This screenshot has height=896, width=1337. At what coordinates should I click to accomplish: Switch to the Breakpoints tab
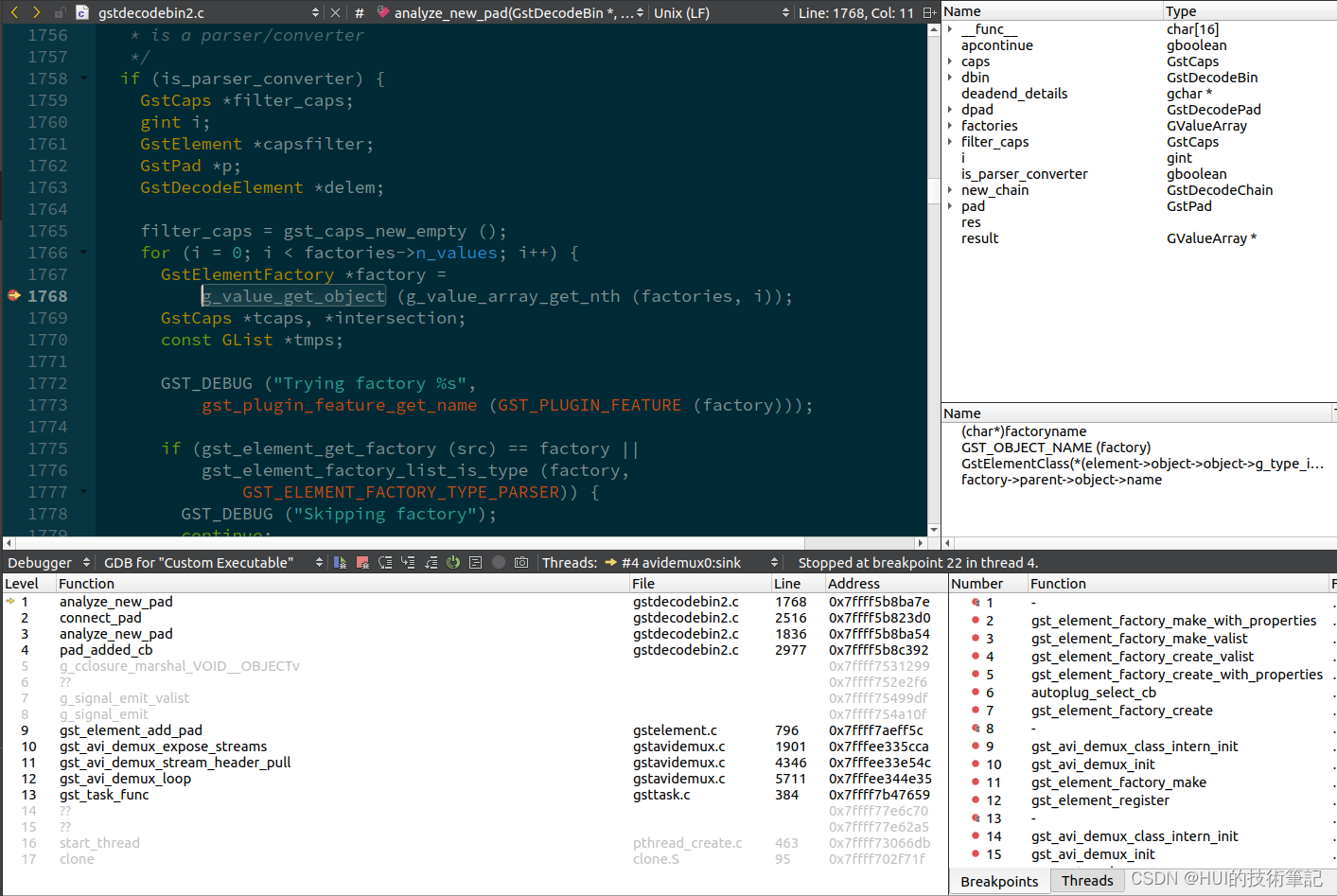point(999,882)
